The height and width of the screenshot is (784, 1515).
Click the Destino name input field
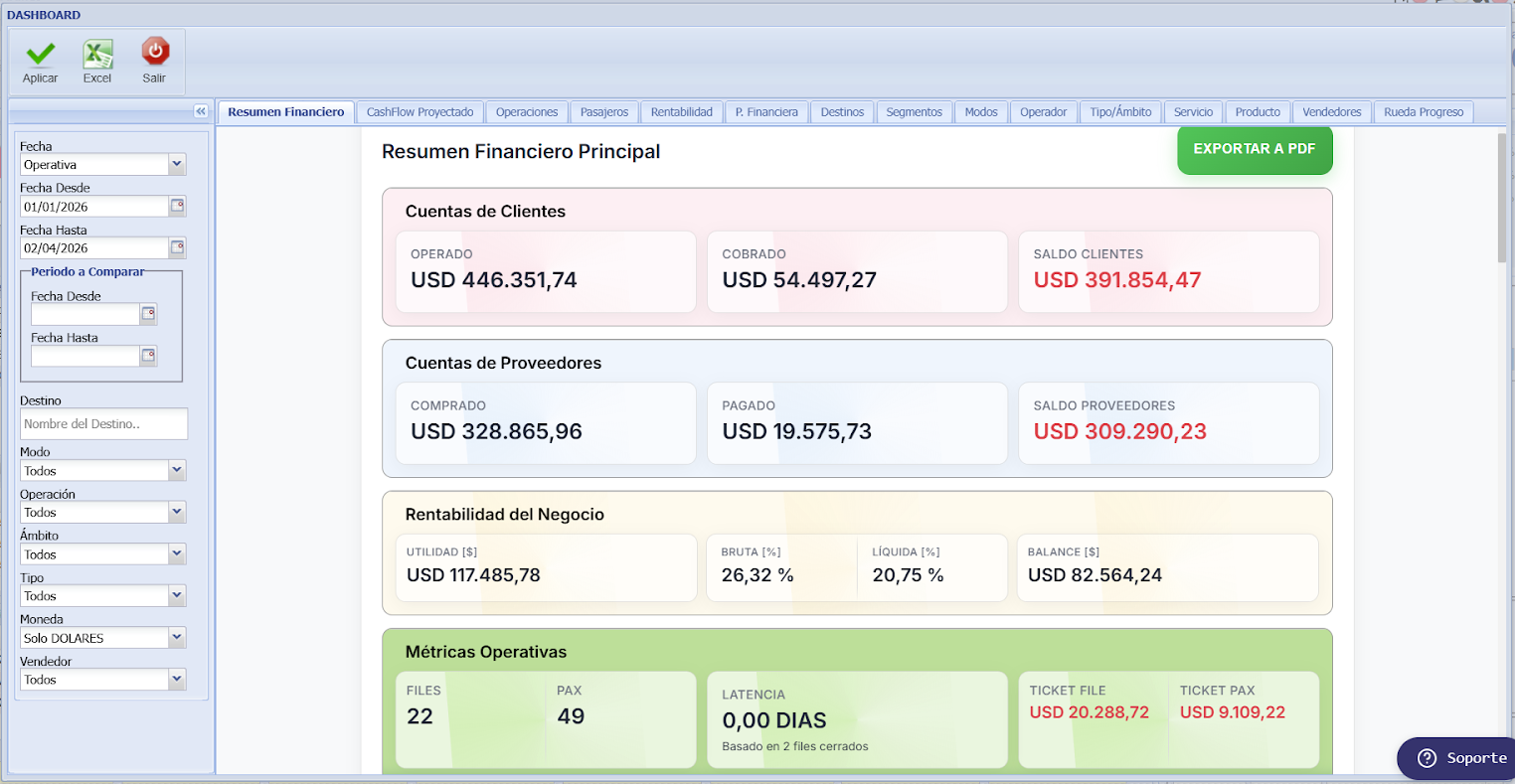(103, 423)
